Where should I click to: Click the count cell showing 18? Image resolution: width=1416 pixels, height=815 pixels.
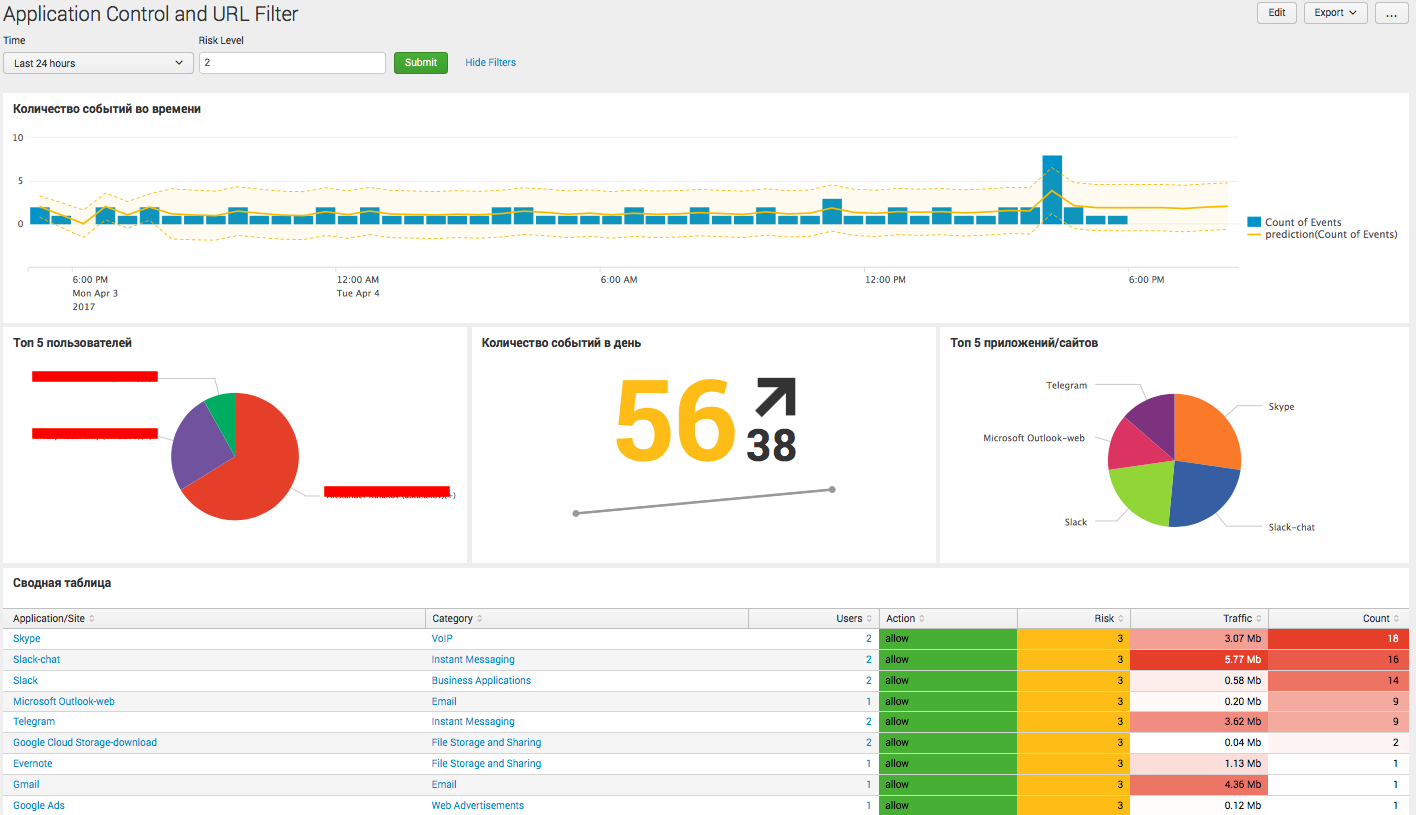1339,639
